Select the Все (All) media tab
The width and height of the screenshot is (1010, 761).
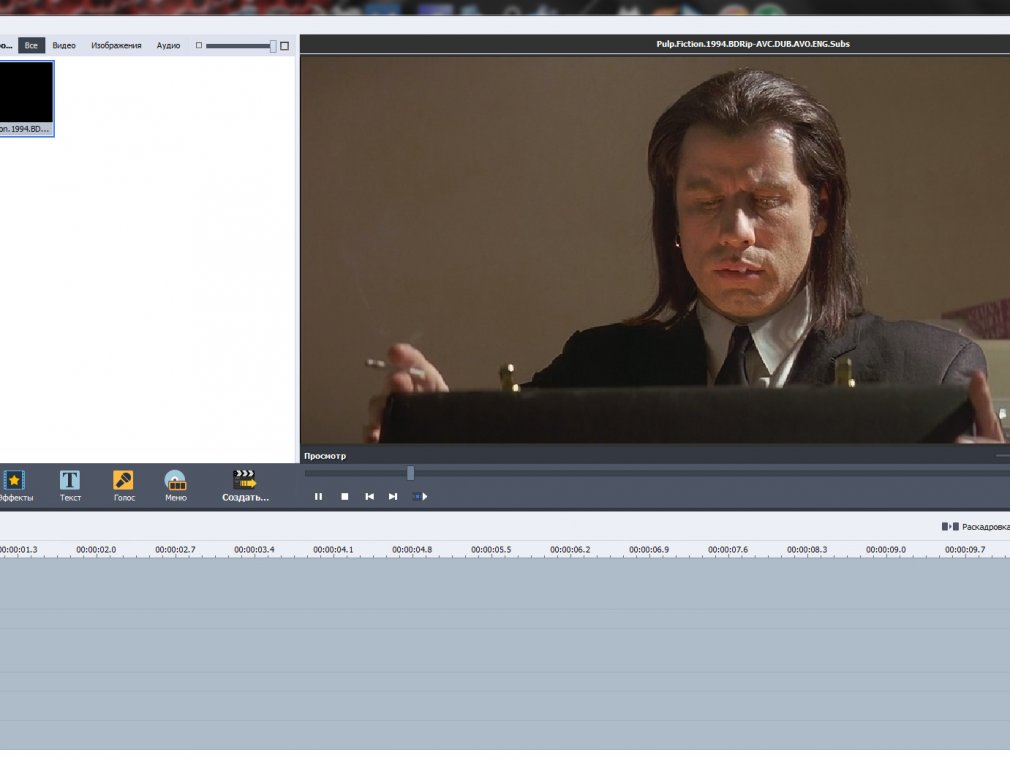tap(31, 45)
